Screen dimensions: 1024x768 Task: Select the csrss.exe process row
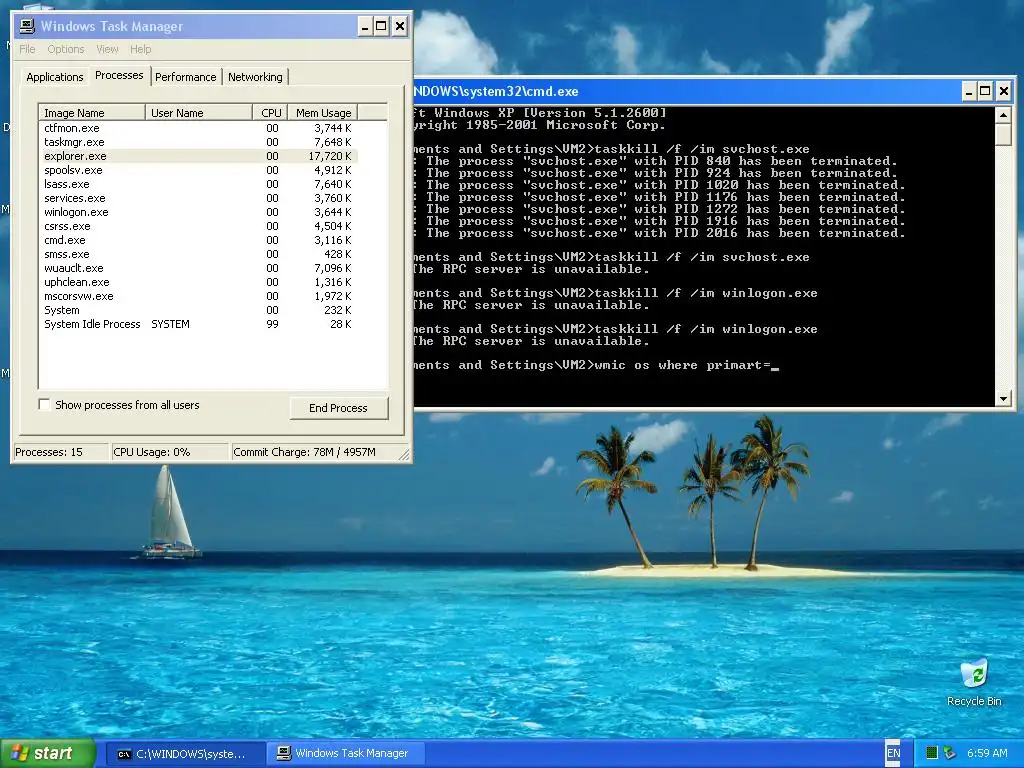pos(199,226)
